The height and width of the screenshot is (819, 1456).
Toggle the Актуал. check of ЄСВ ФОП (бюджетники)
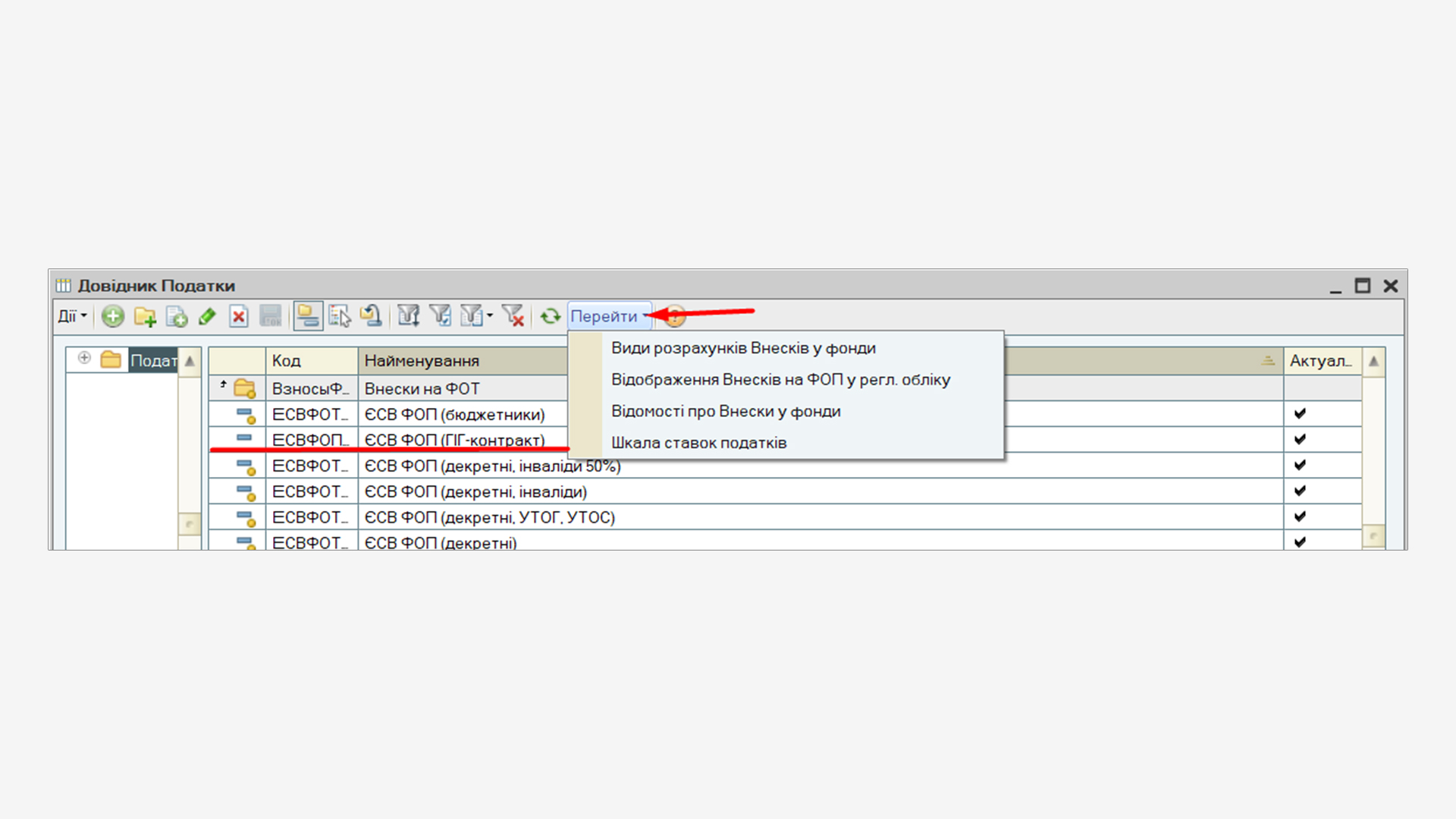click(x=1300, y=413)
